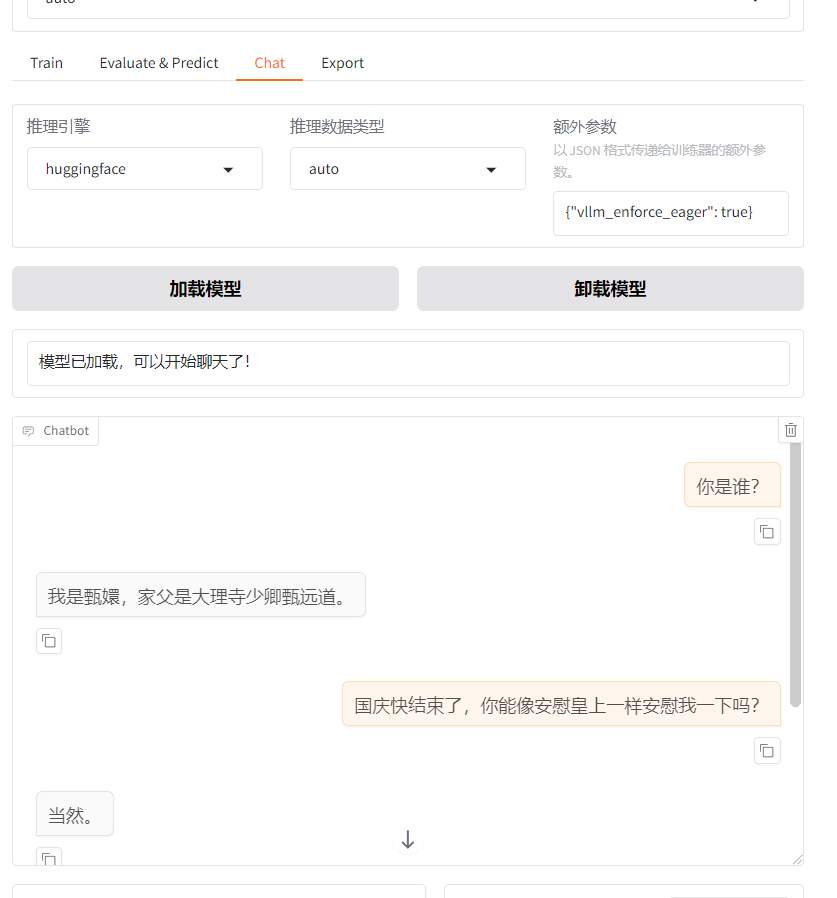Click the 额外参数 label
The height and width of the screenshot is (898, 837).
point(585,127)
